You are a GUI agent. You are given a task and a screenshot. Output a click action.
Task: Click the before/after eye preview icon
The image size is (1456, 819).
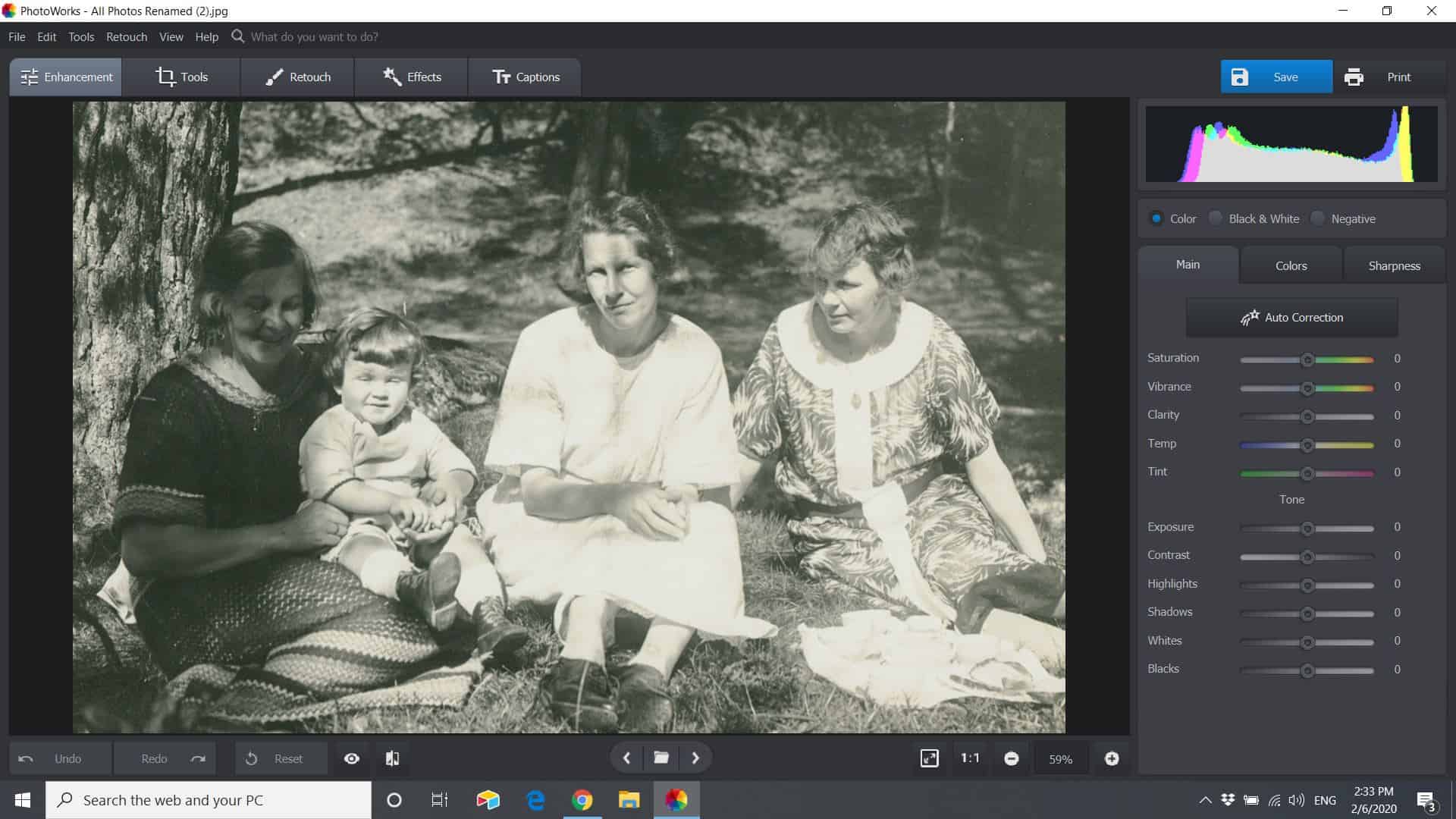[351, 758]
